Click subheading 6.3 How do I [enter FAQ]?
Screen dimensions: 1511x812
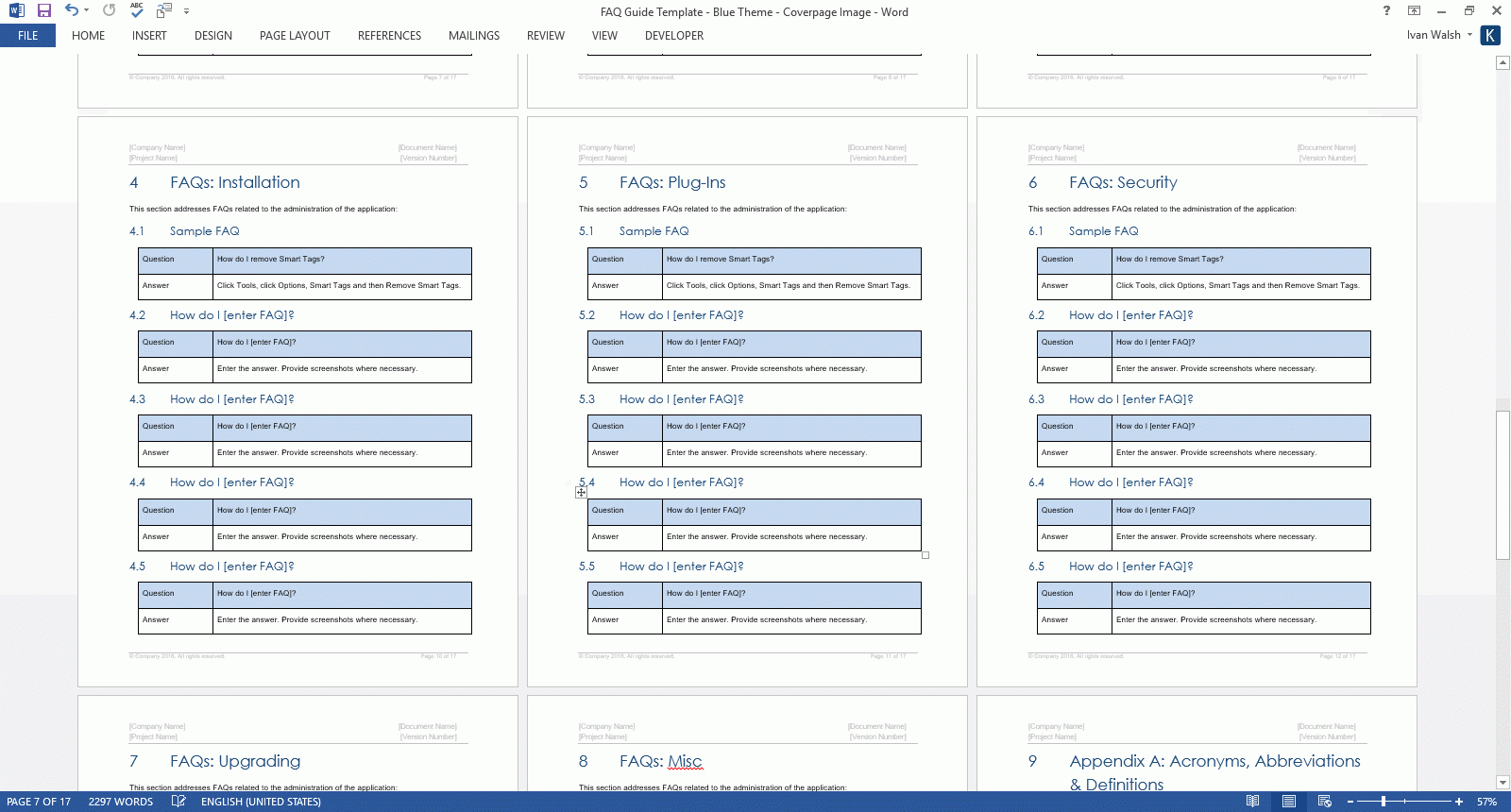tap(1130, 399)
